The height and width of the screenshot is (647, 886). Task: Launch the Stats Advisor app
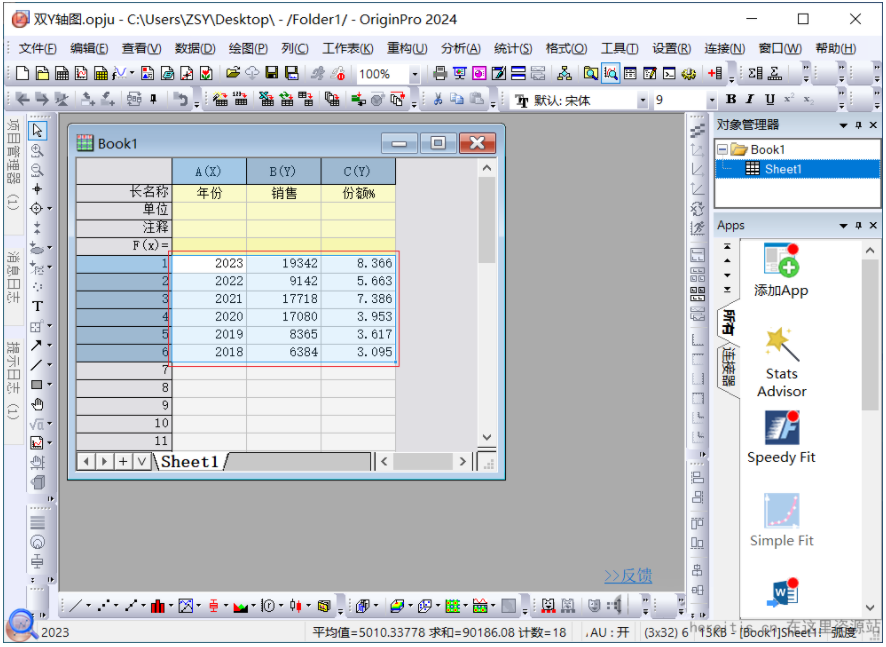tap(781, 362)
